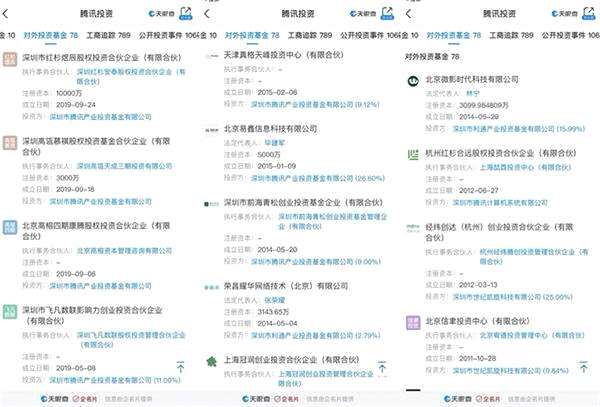Open company name 北京易鑫信息科技有限公司
This screenshot has width=600, height=407.
pos(271,129)
